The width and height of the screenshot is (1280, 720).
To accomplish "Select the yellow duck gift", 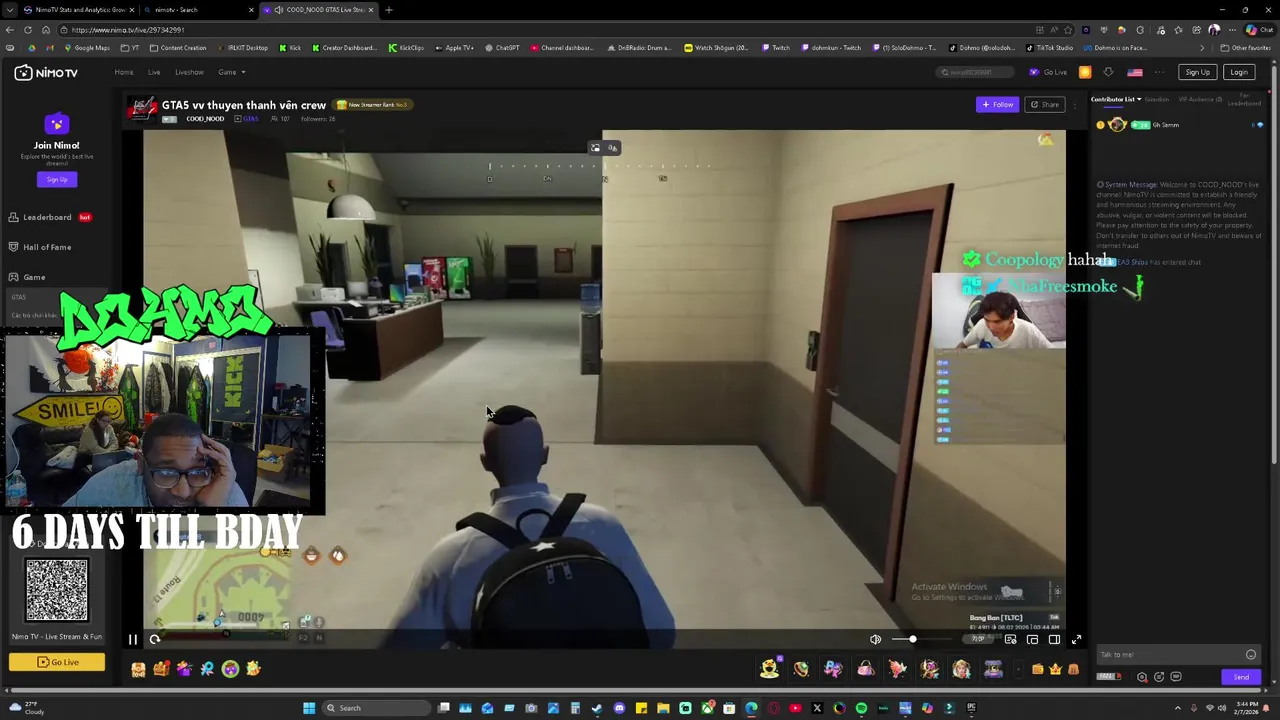I will tap(769, 668).
